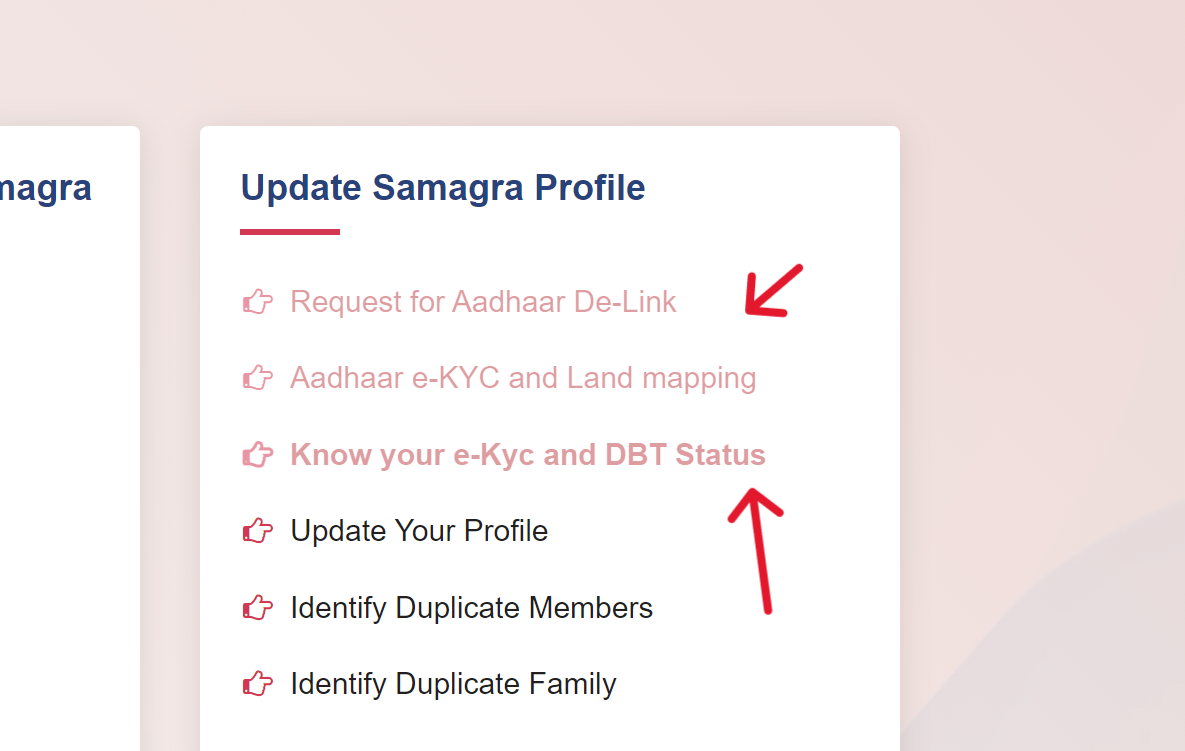Open Update Your Profile

coord(419,530)
